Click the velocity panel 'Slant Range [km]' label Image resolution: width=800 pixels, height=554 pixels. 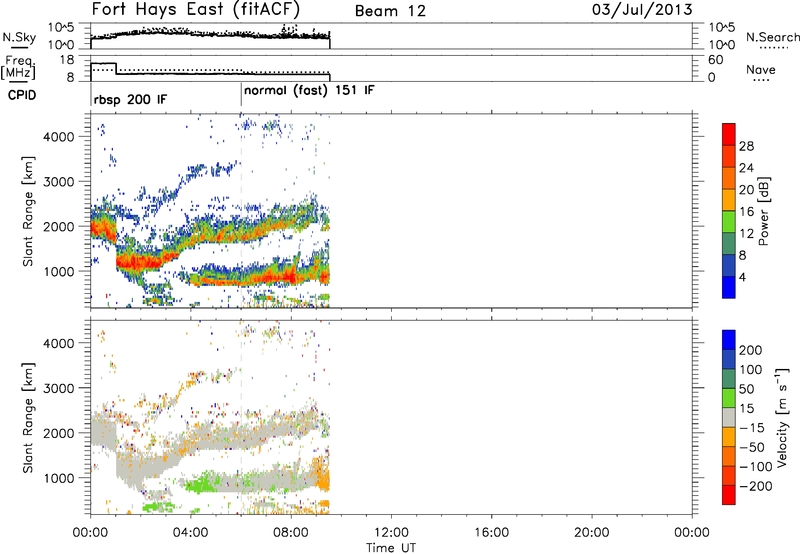(28, 418)
